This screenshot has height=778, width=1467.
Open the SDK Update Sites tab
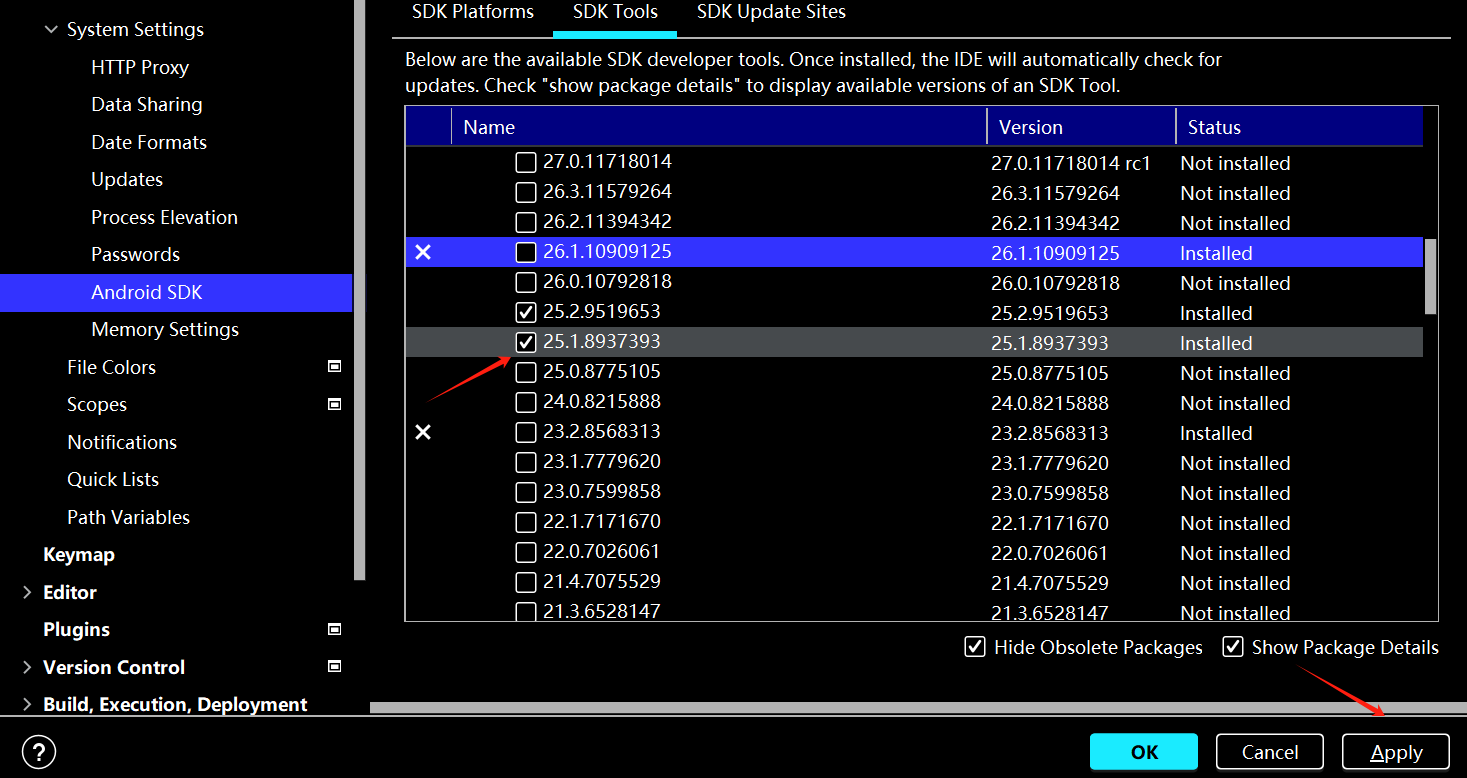point(771,12)
